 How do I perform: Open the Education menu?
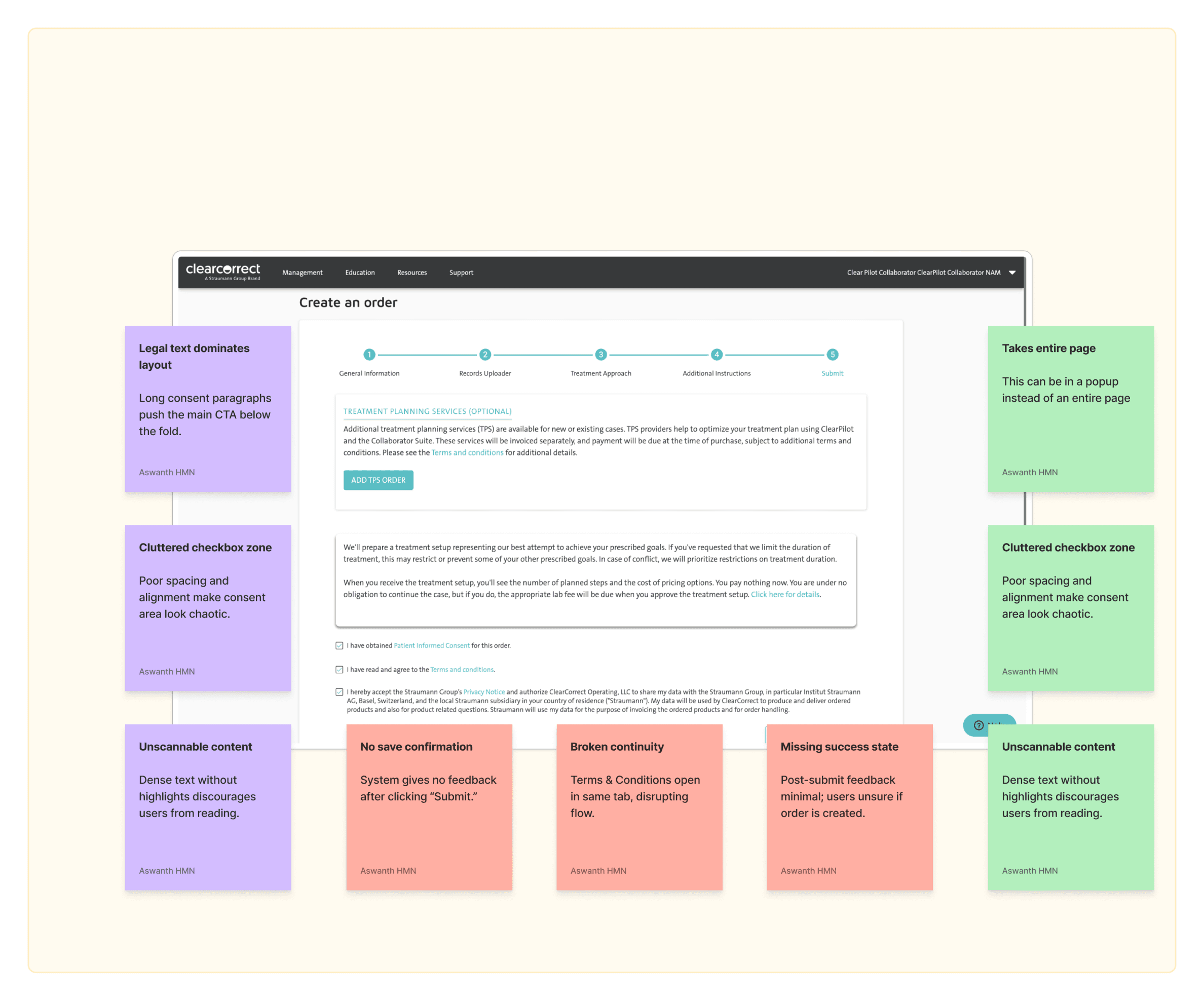point(360,273)
